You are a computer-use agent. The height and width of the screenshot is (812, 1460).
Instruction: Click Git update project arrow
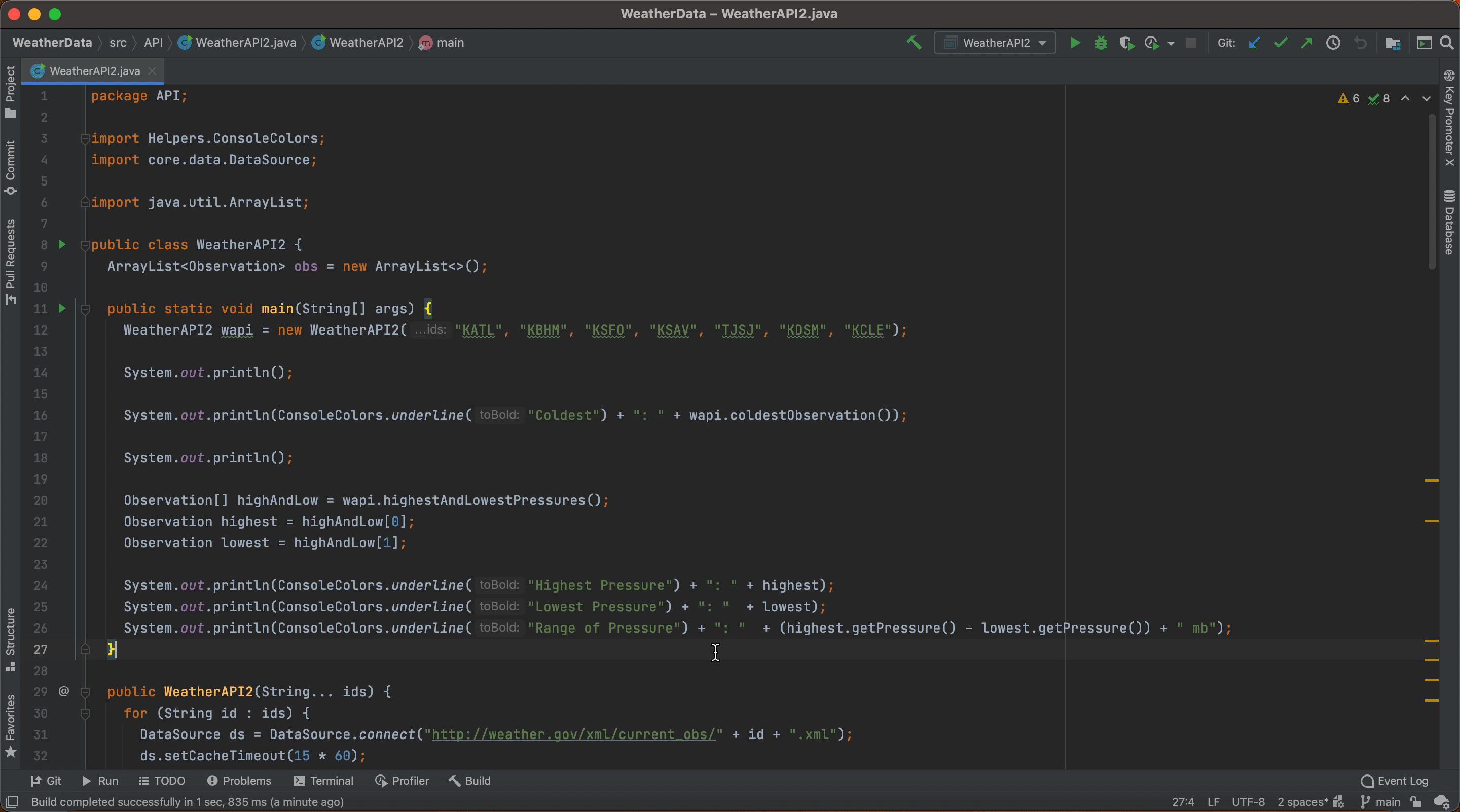click(1254, 43)
